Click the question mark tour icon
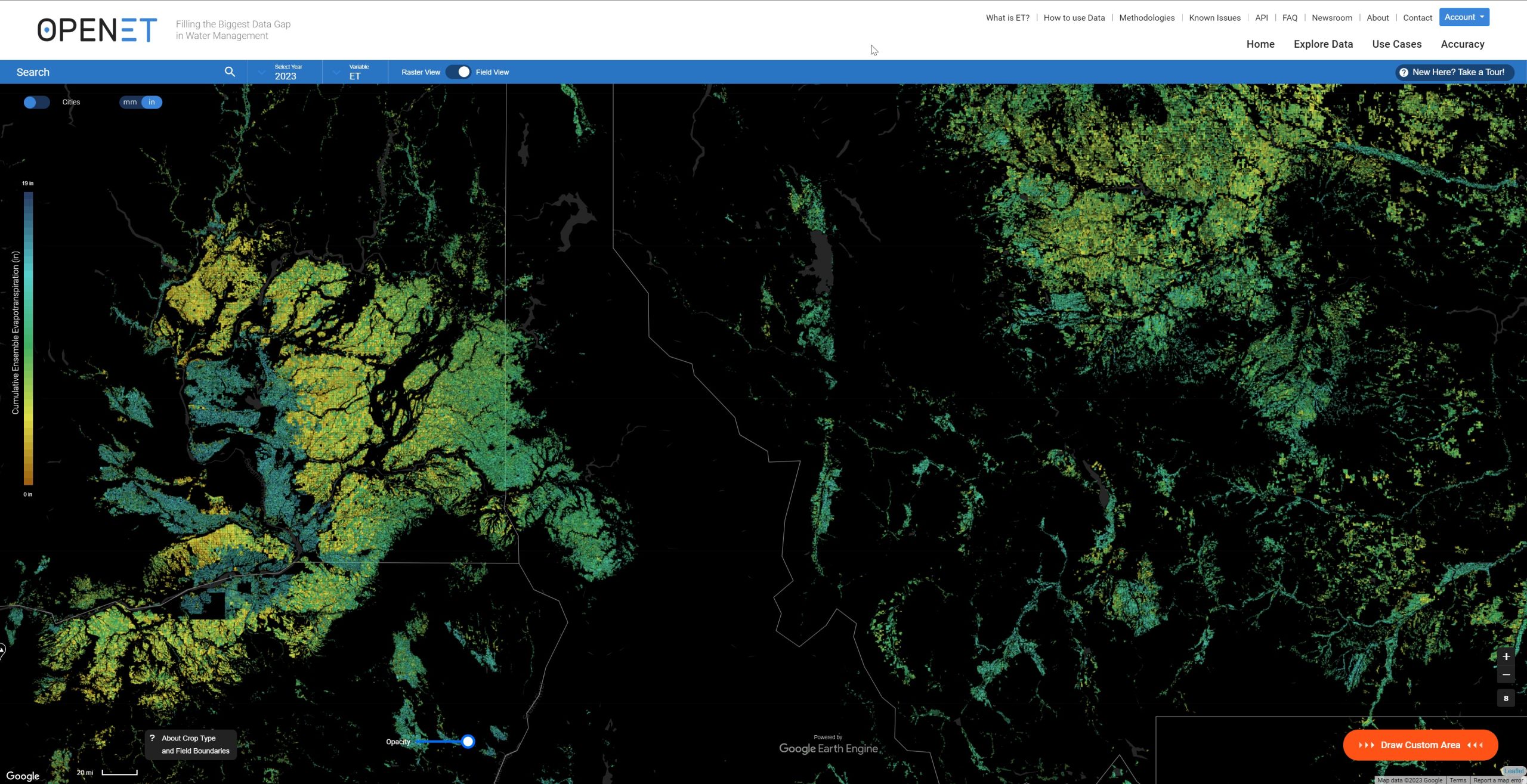The width and height of the screenshot is (1527, 784). pos(1404,72)
